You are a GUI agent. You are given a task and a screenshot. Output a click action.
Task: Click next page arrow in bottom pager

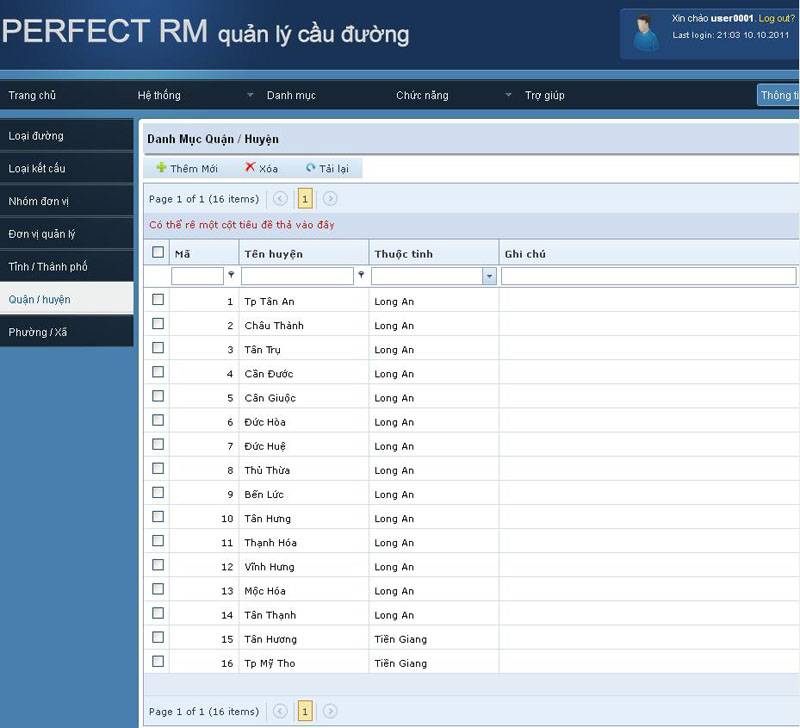(x=330, y=711)
